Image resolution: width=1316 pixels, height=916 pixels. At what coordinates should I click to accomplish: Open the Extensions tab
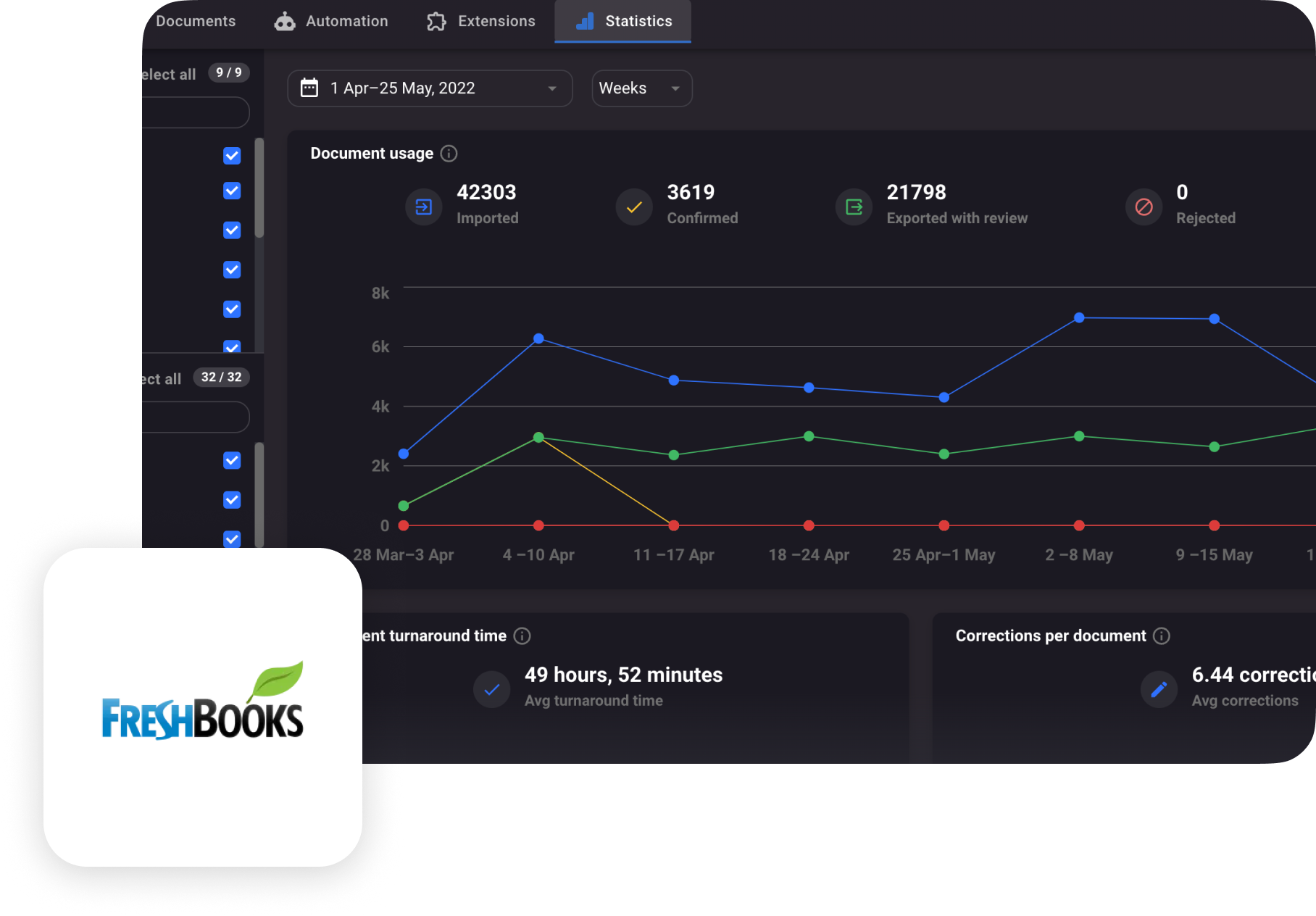[x=481, y=22]
